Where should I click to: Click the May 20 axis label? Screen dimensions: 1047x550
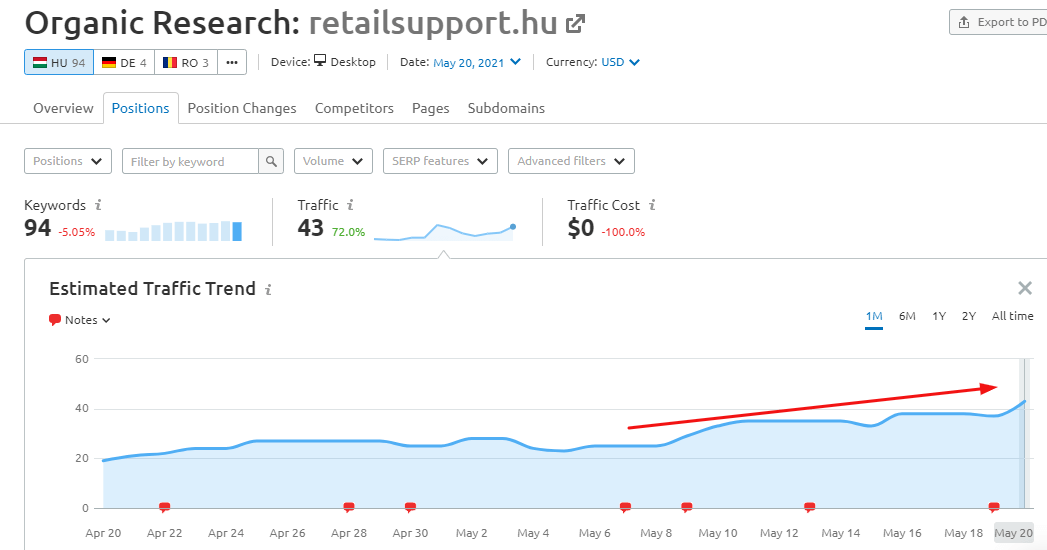click(1014, 533)
